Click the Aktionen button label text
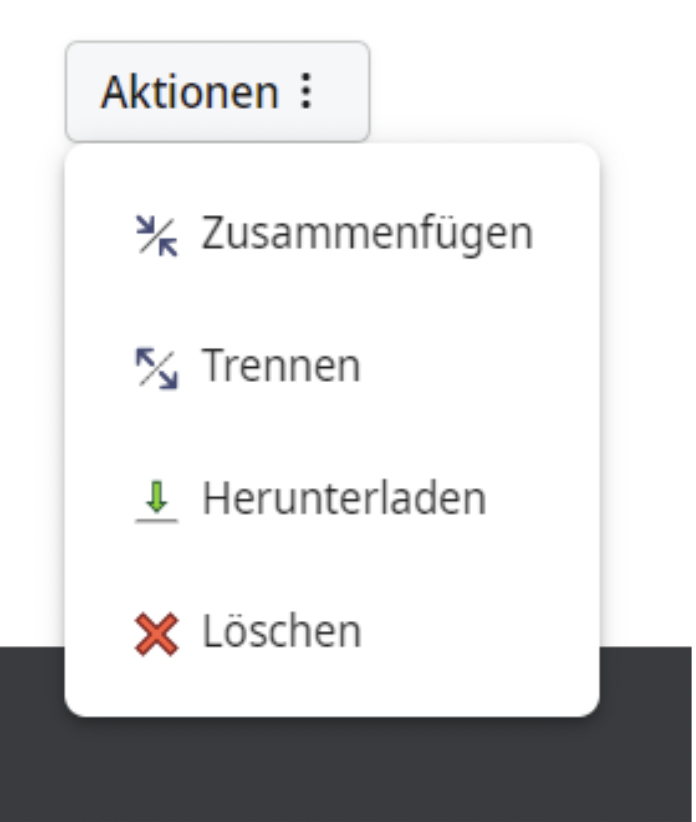 (x=189, y=92)
